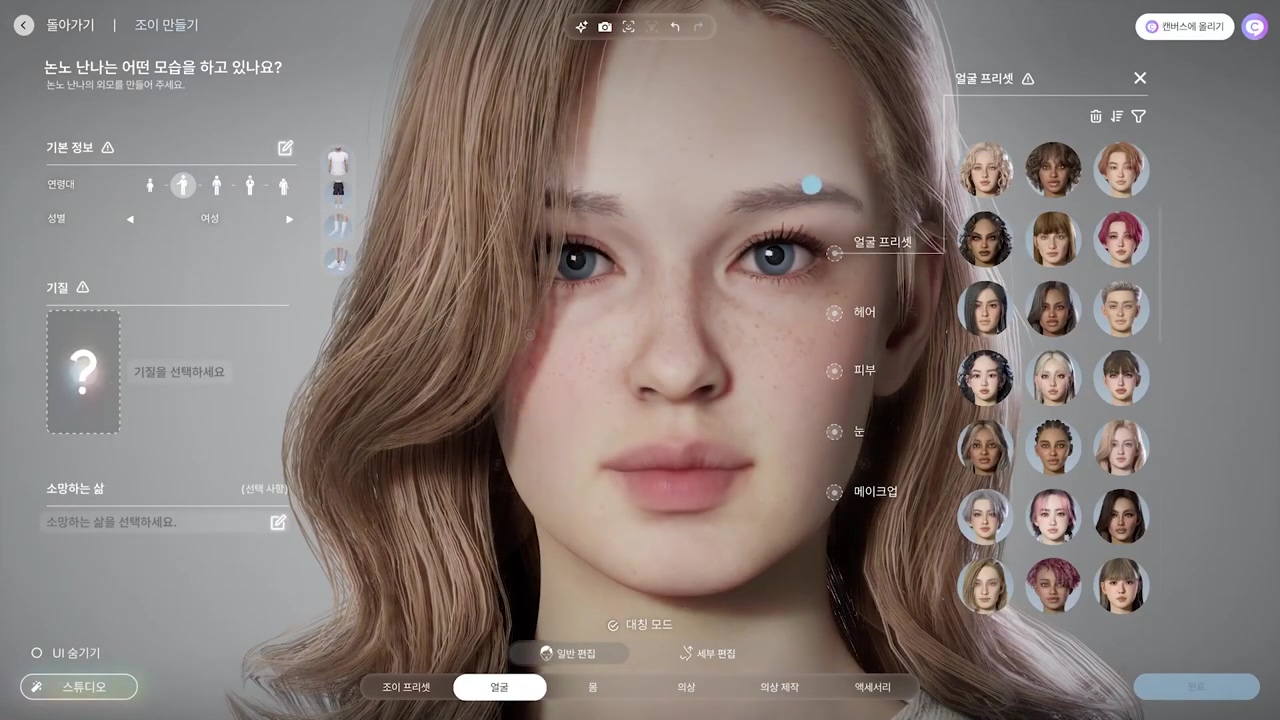Switch gender with the right arrow
Screen dimensions: 1280x720
coord(290,219)
